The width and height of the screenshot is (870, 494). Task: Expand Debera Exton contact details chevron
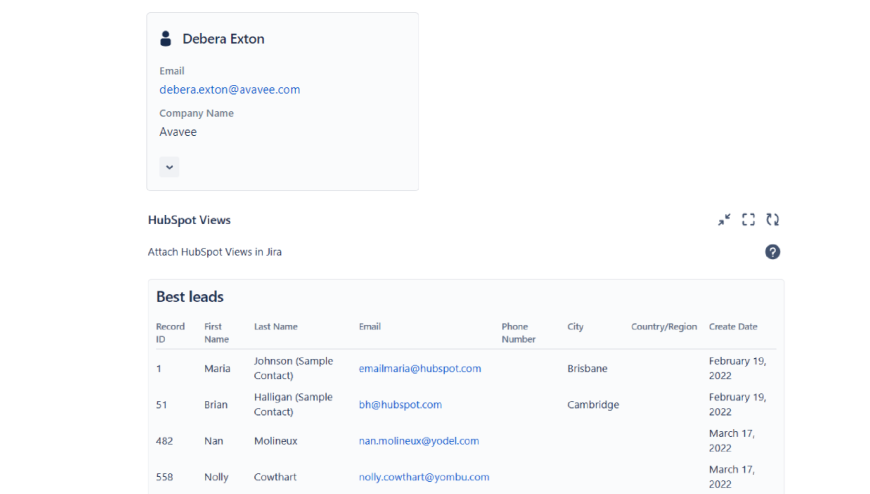[x=169, y=167]
